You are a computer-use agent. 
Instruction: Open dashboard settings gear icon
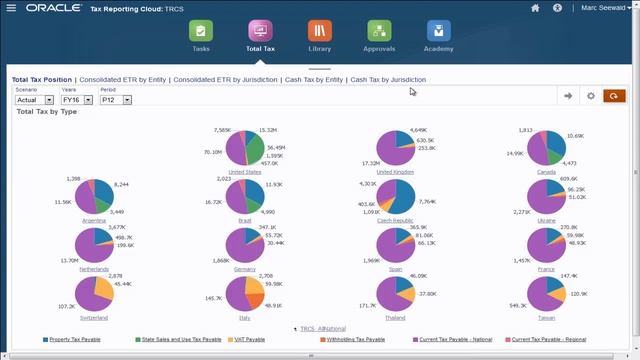(x=591, y=96)
